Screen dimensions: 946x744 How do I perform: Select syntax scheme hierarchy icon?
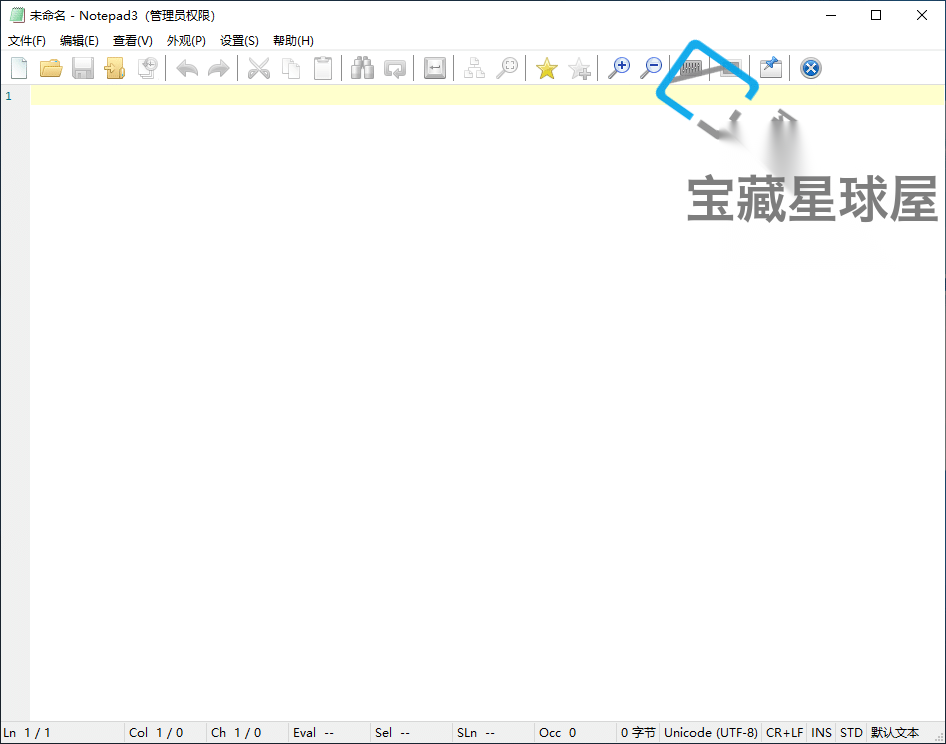[x=474, y=68]
